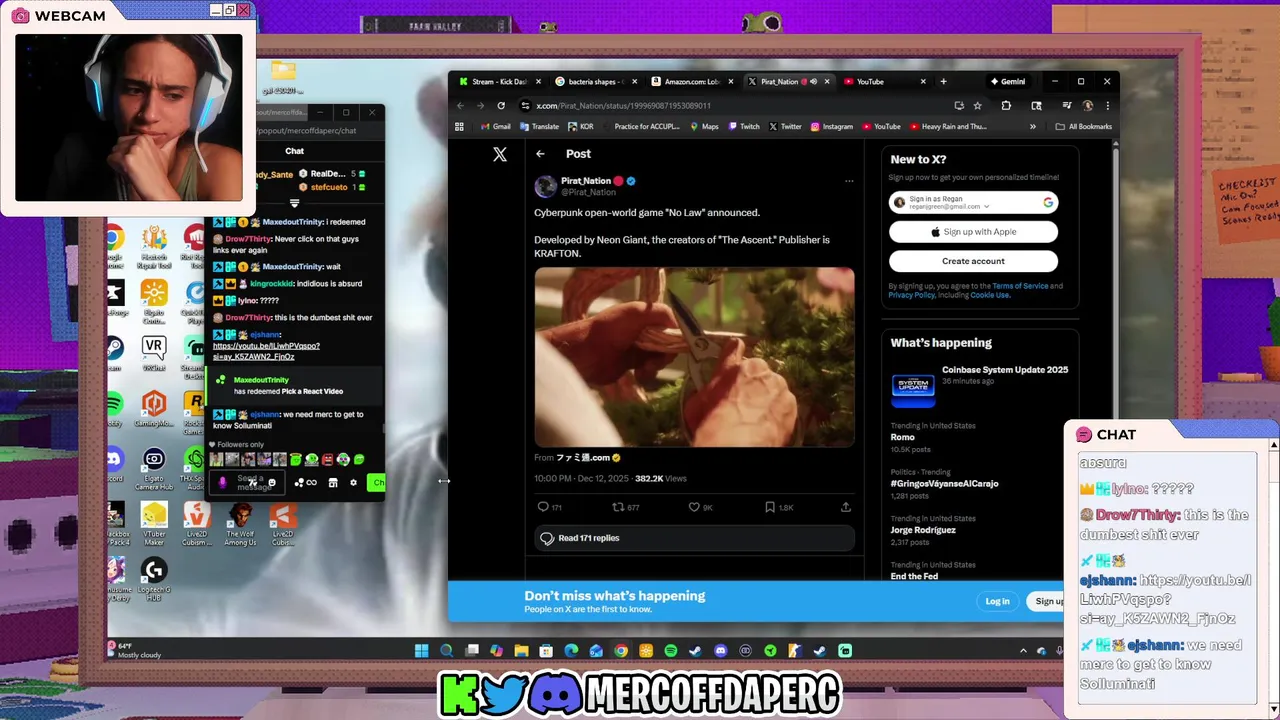Click Chrome's browser back arrow

point(460,106)
